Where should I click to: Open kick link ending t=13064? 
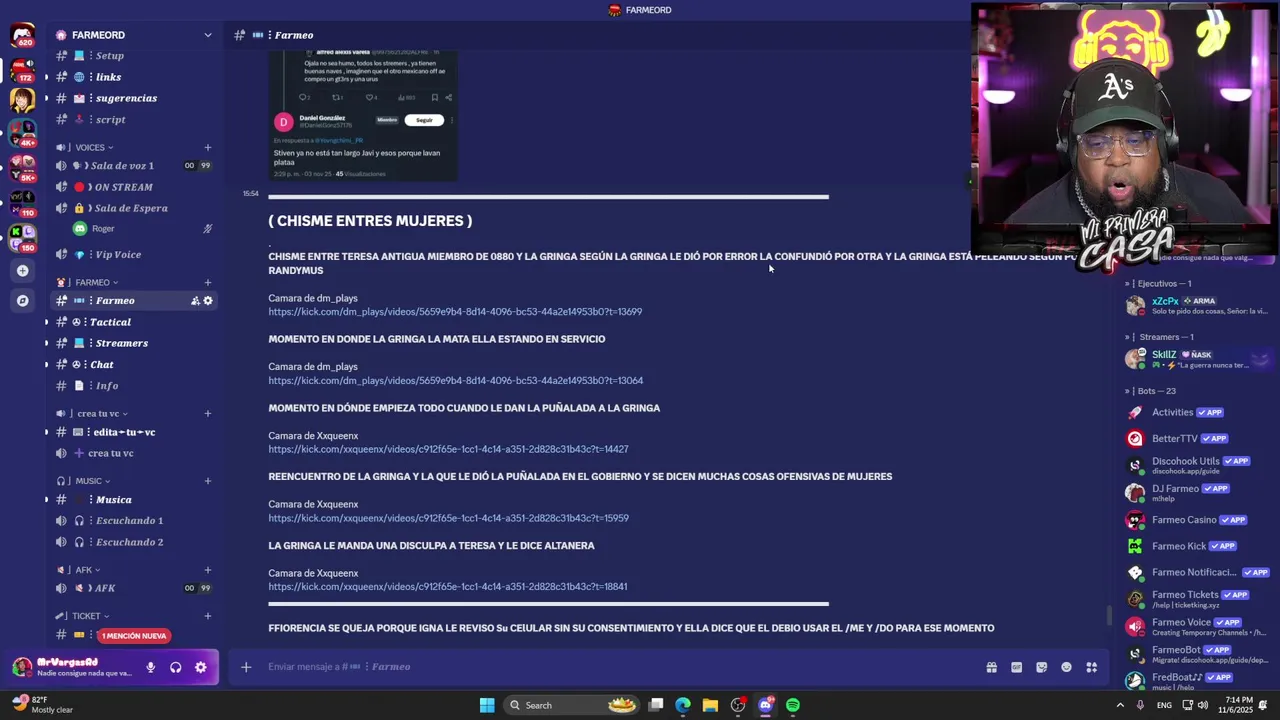[x=455, y=381]
